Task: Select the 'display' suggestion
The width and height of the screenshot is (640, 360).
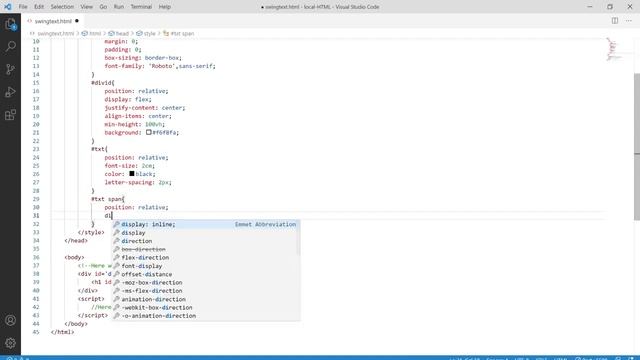Action: coord(206,233)
